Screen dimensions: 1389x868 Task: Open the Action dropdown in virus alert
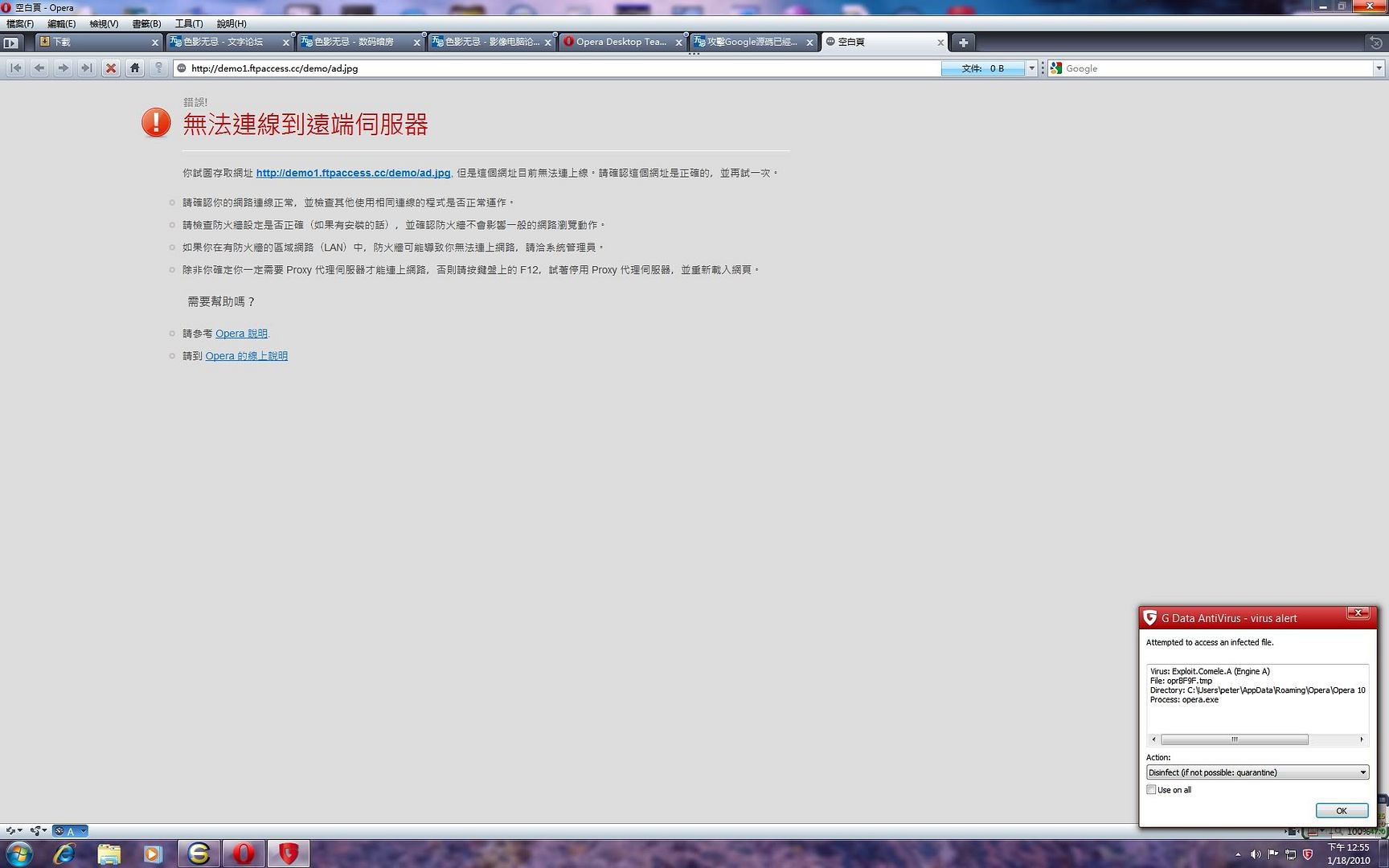[x=1257, y=772]
